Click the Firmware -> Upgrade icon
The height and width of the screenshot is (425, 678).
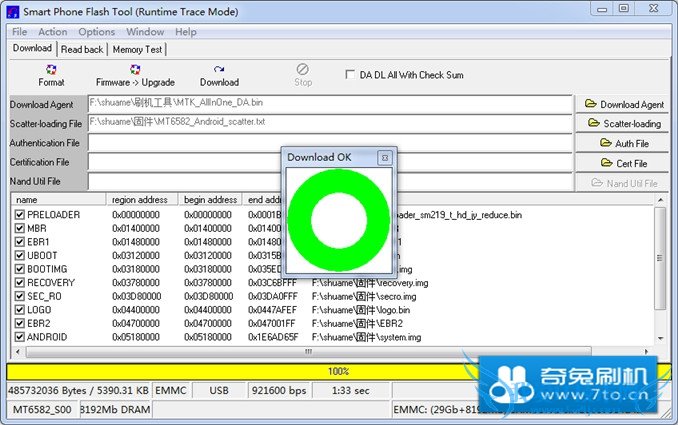(x=135, y=70)
